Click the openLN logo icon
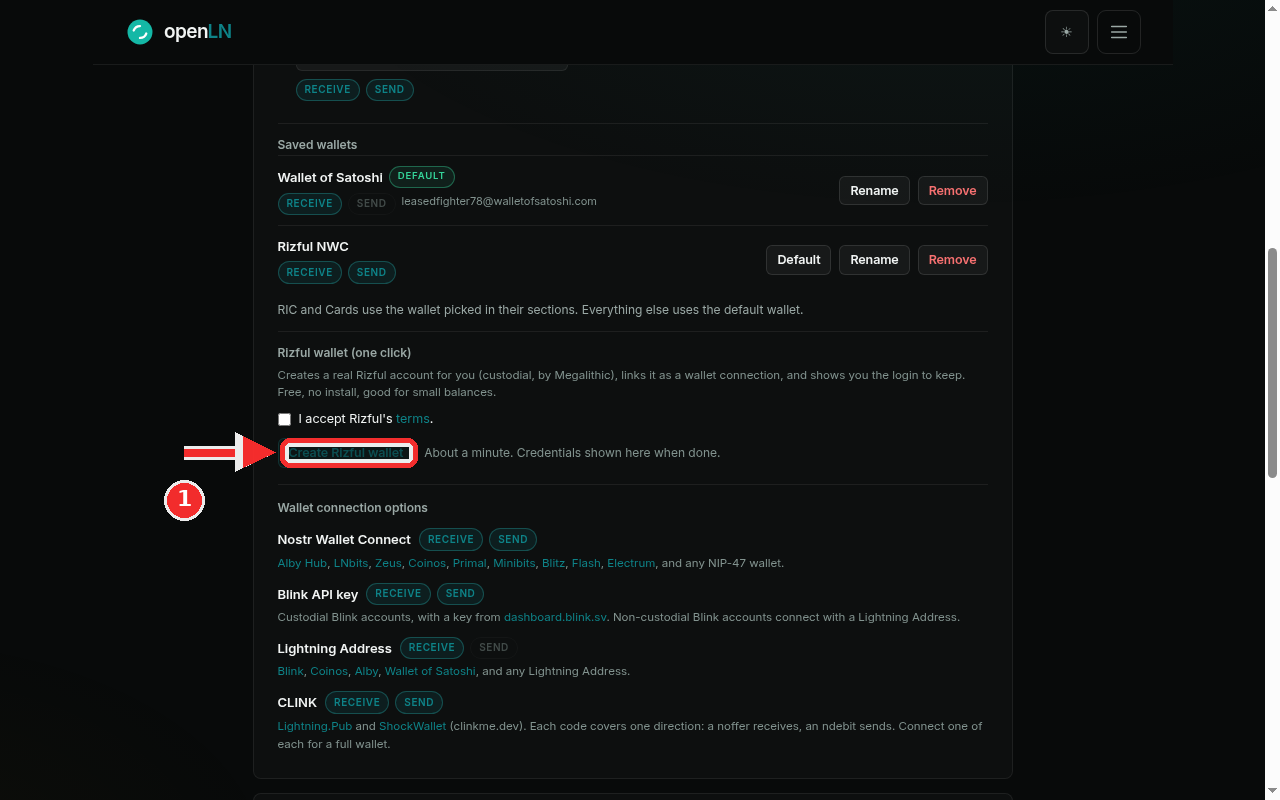The width and height of the screenshot is (1280, 800). [x=140, y=32]
